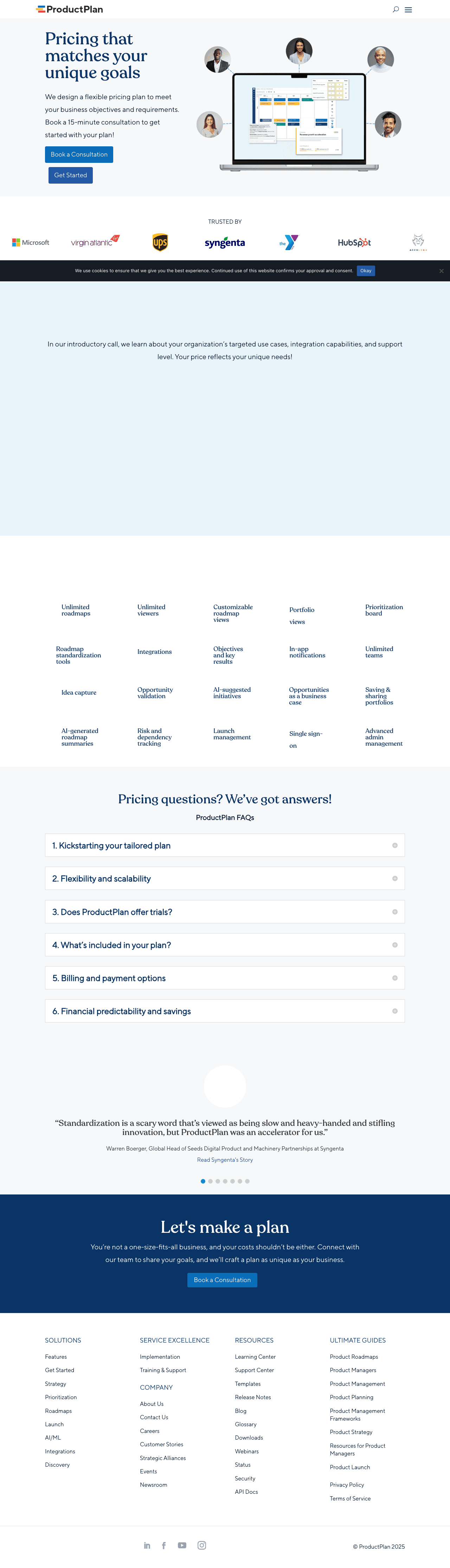Open 'Careers' under Company
The width and height of the screenshot is (450, 1568).
point(150,1430)
